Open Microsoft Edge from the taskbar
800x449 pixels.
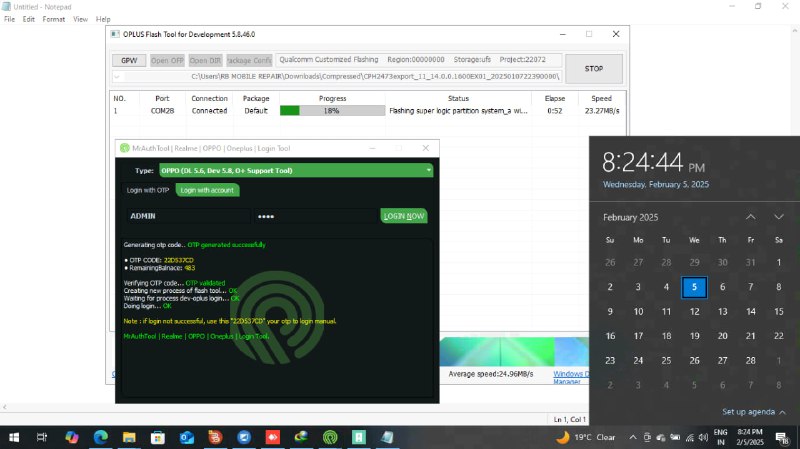click(x=101, y=437)
